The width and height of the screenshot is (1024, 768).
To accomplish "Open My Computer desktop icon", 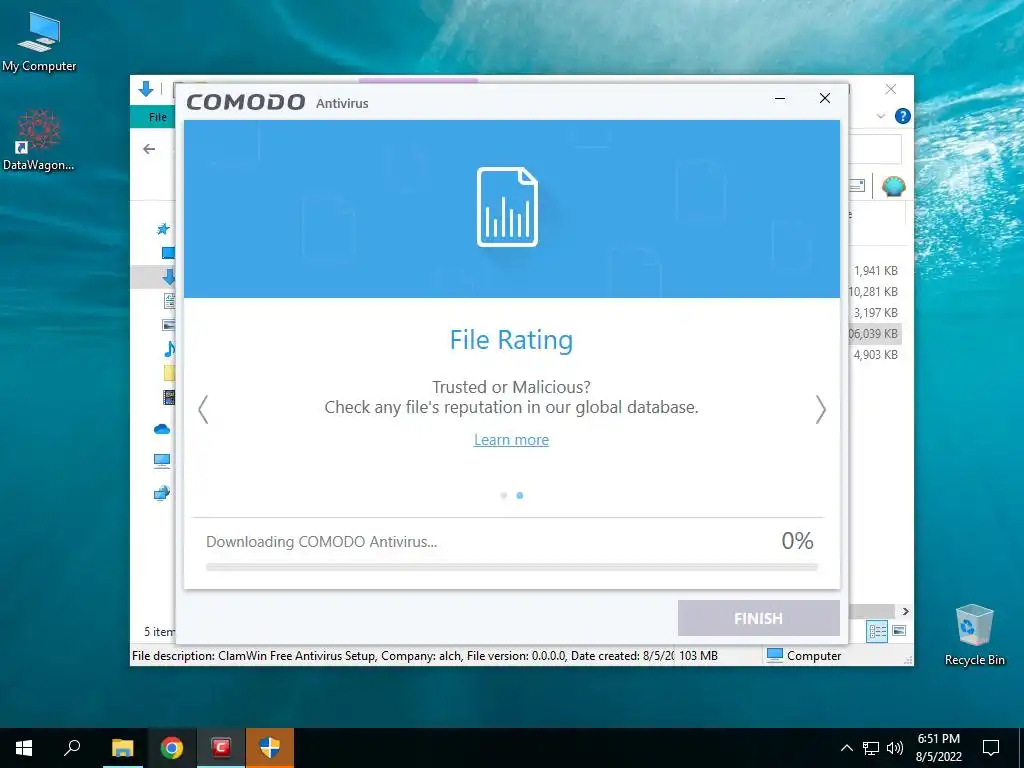I will [x=39, y=42].
